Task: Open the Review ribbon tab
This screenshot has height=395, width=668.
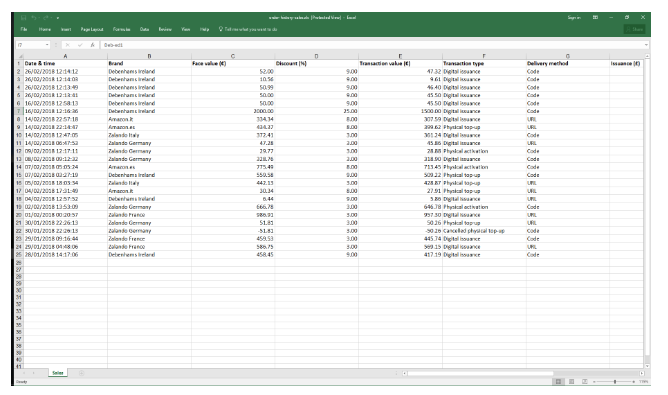Action: [165, 29]
